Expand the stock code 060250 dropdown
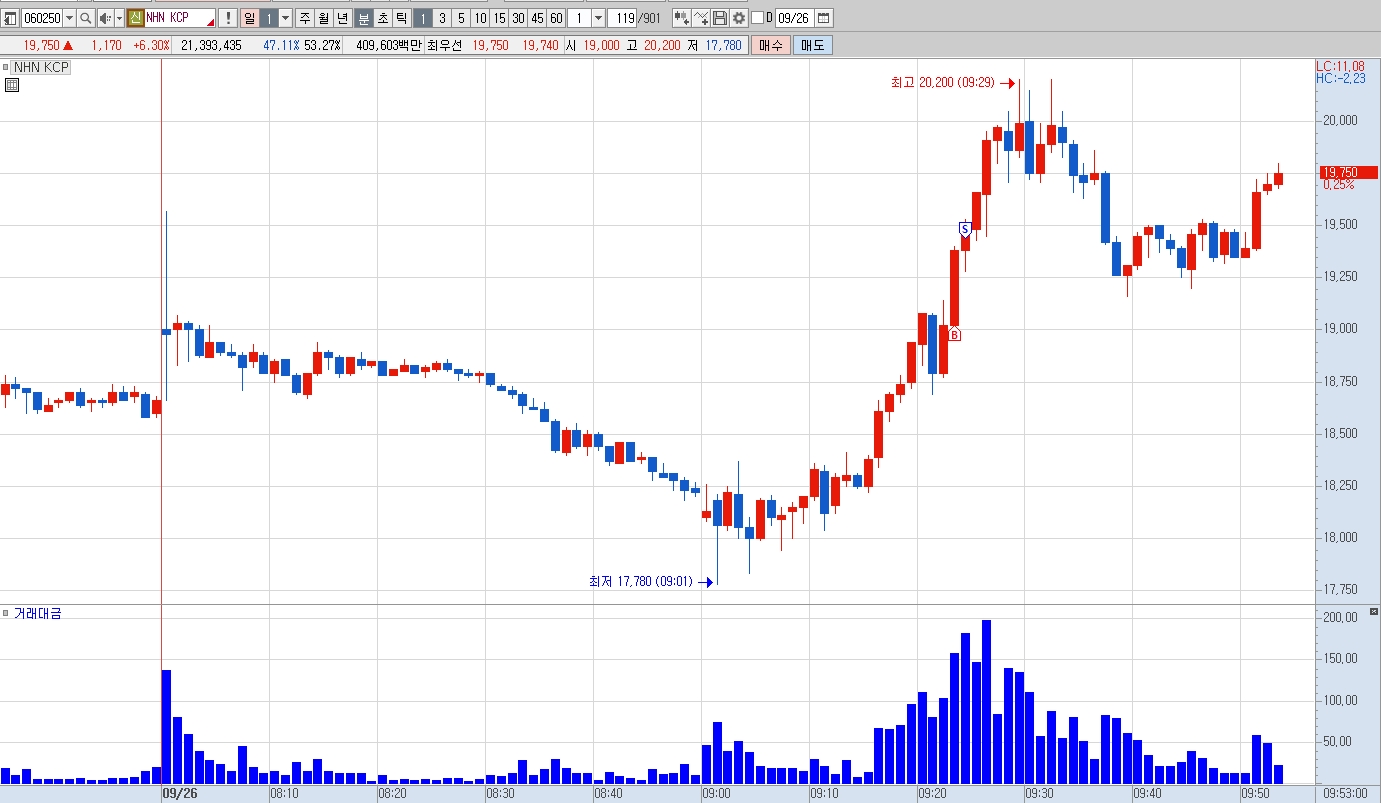Screen dimensions: 1381x803 [x=69, y=18]
